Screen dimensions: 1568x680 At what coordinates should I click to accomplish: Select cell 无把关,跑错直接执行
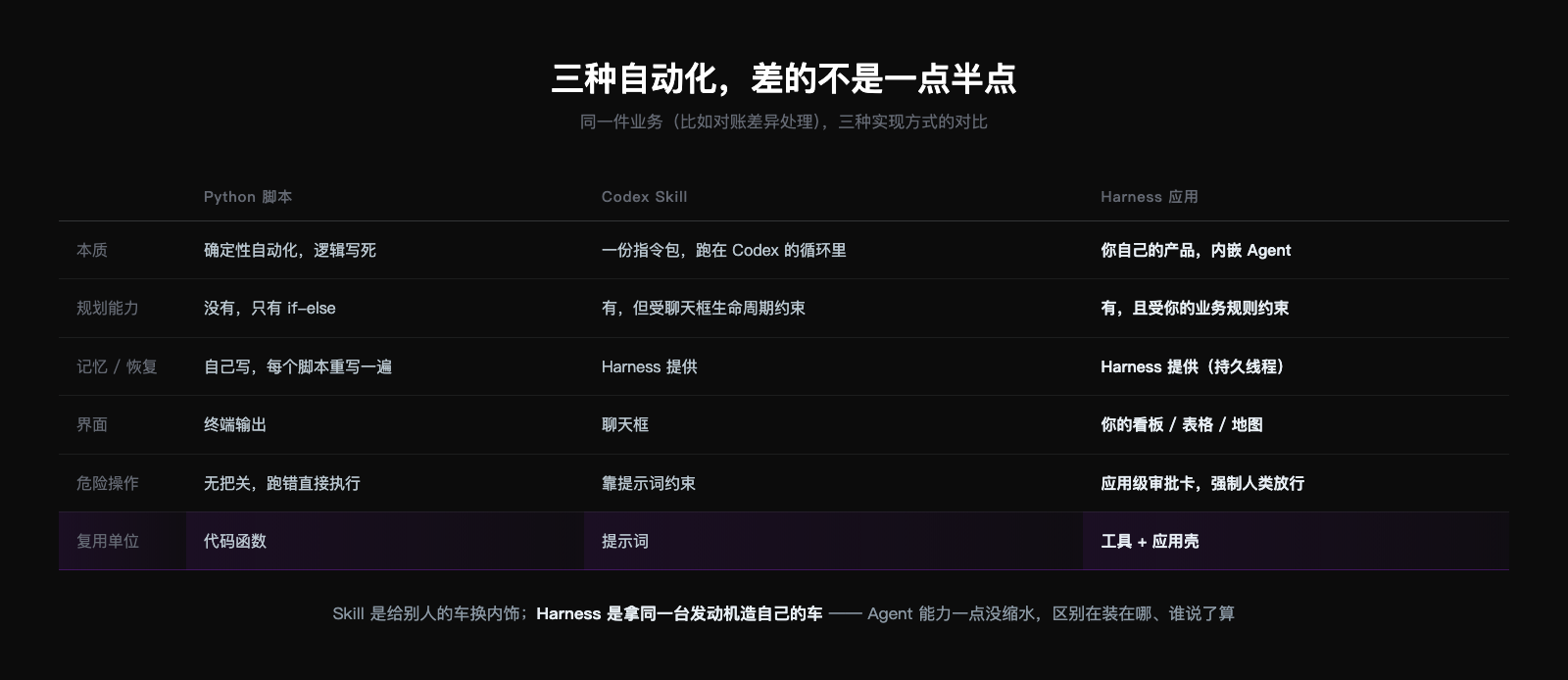282,483
